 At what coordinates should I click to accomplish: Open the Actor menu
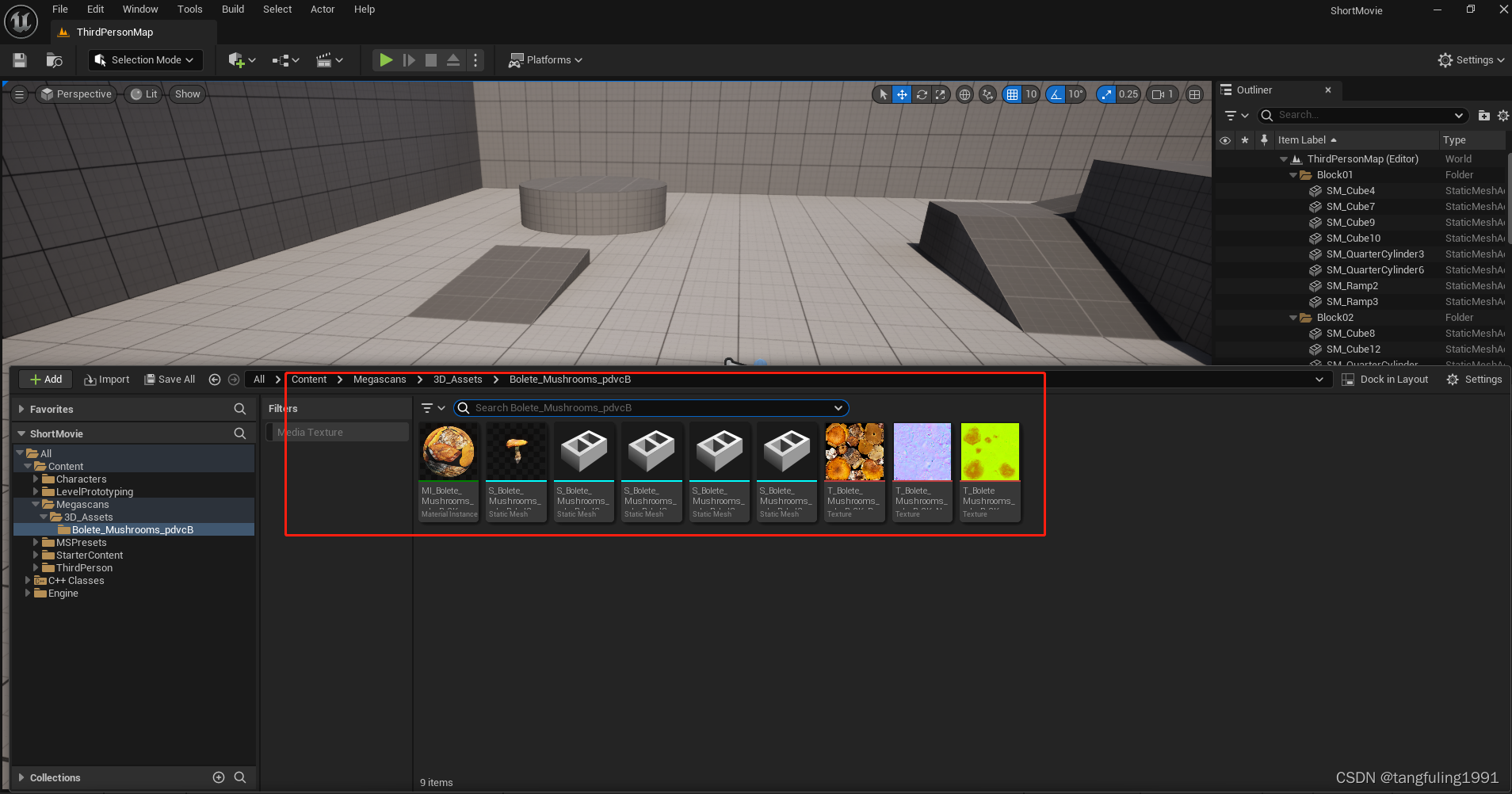[x=323, y=10]
